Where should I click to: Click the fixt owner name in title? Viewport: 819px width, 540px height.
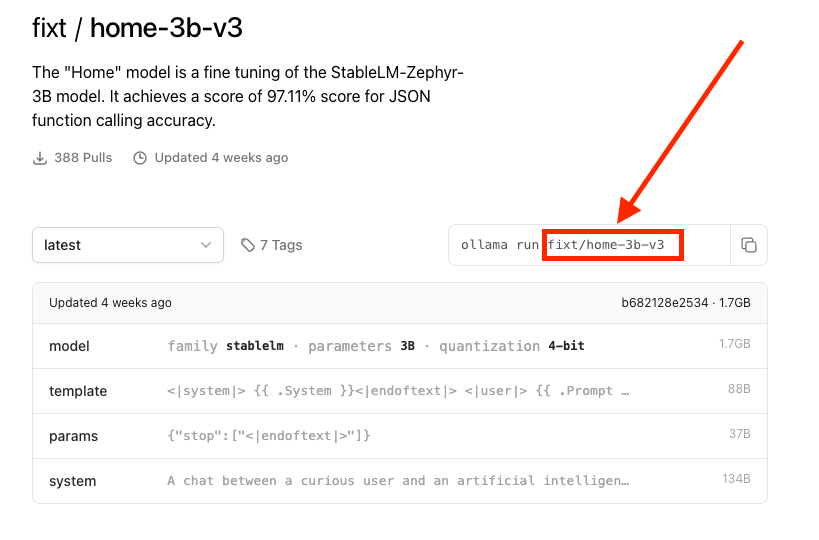tap(49, 28)
